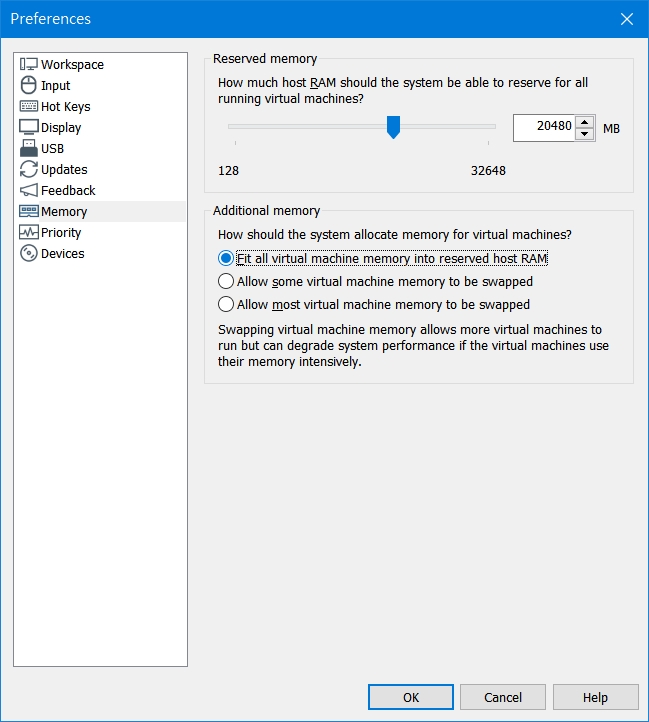Select Allow most virtual machine memory swapped
Image resolution: width=649 pixels, height=722 pixels.
pyautogui.click(x=226, y=305)
